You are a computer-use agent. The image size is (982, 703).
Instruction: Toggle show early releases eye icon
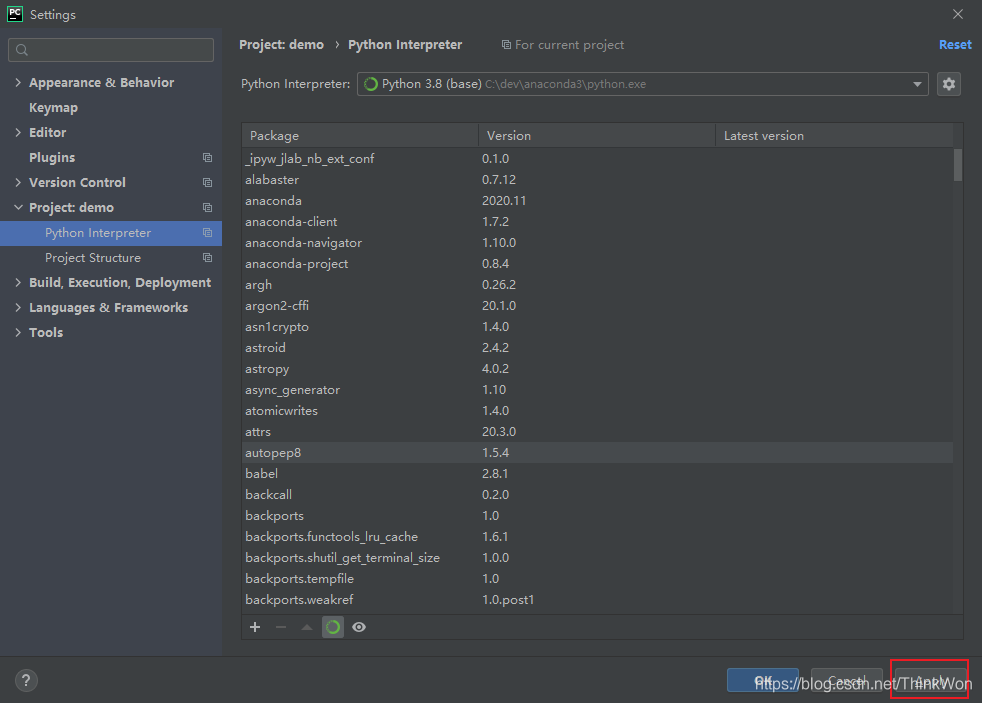click(359, 627)
